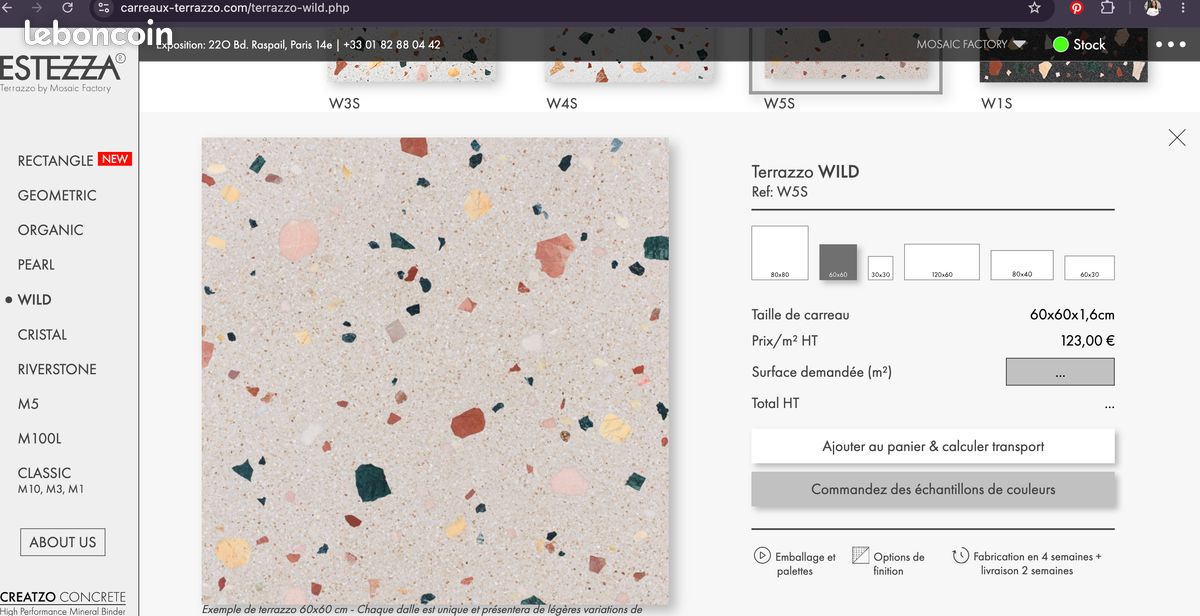Close the product detail panel with X
This screenshot has width=1200, height=616.
tap(1177, 138)
